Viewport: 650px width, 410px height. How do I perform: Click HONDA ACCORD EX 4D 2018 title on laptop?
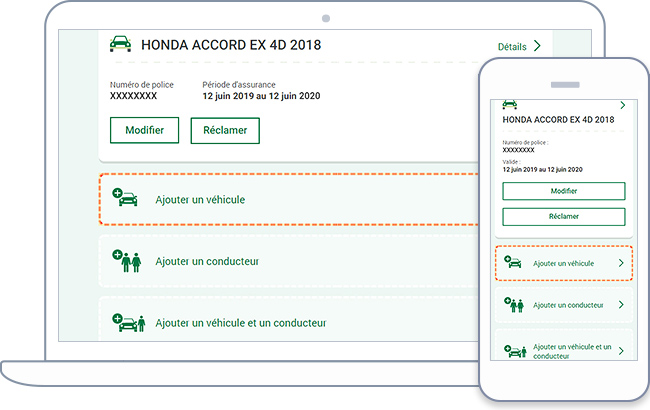[231, 45]
